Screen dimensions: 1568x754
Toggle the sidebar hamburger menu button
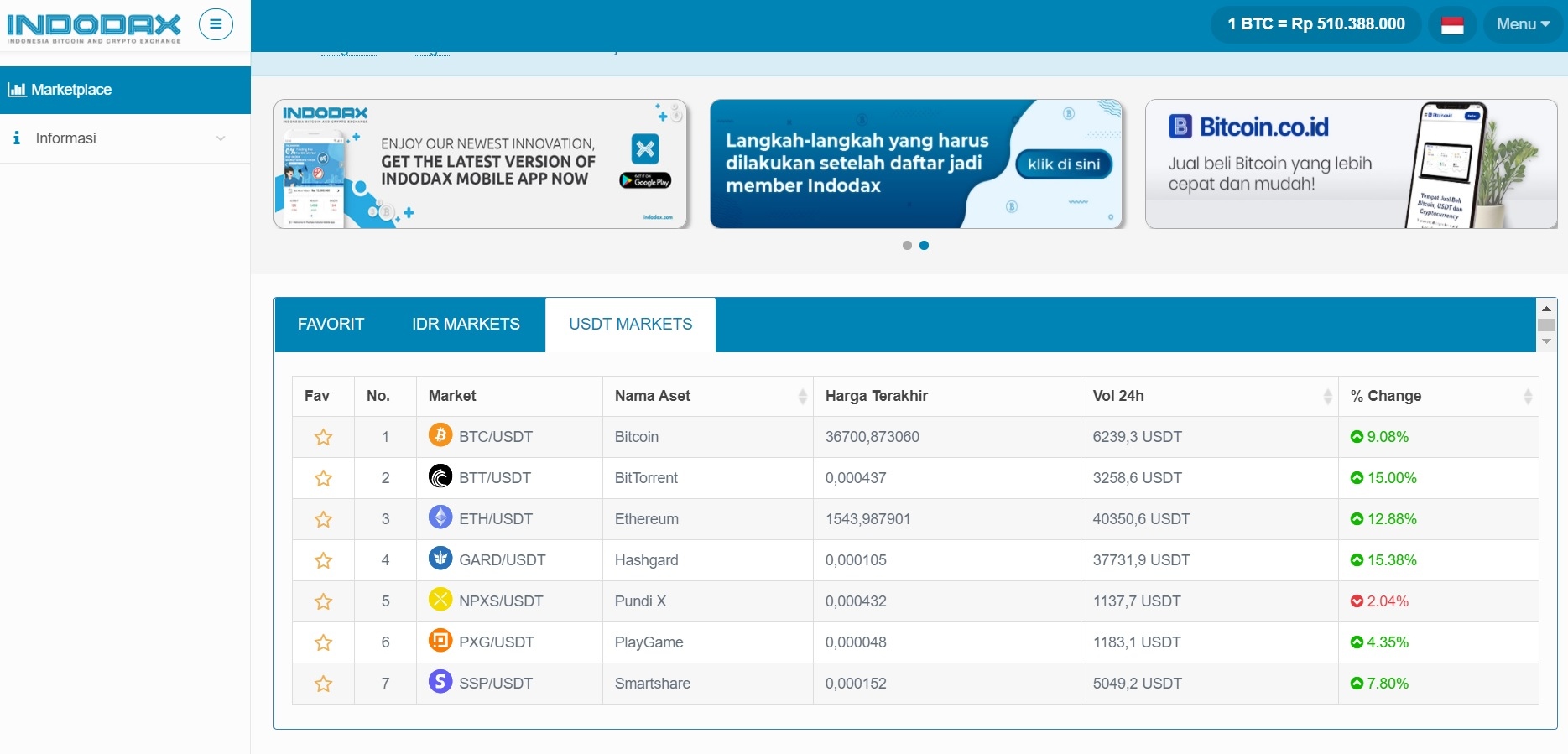click(x=216, y=24)
